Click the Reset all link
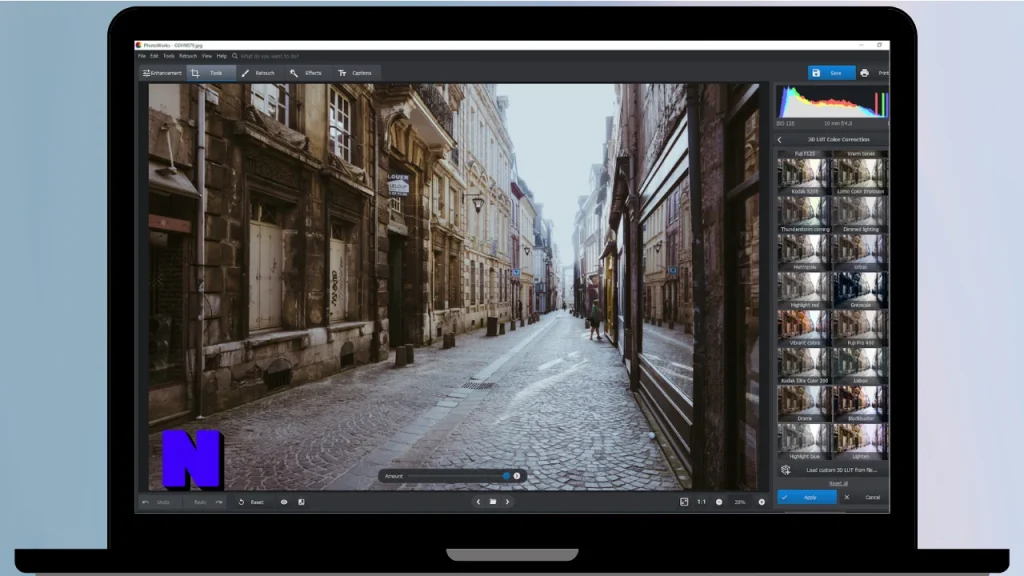This screenshot has height=576, width=1024. click(x=839, y=484)
